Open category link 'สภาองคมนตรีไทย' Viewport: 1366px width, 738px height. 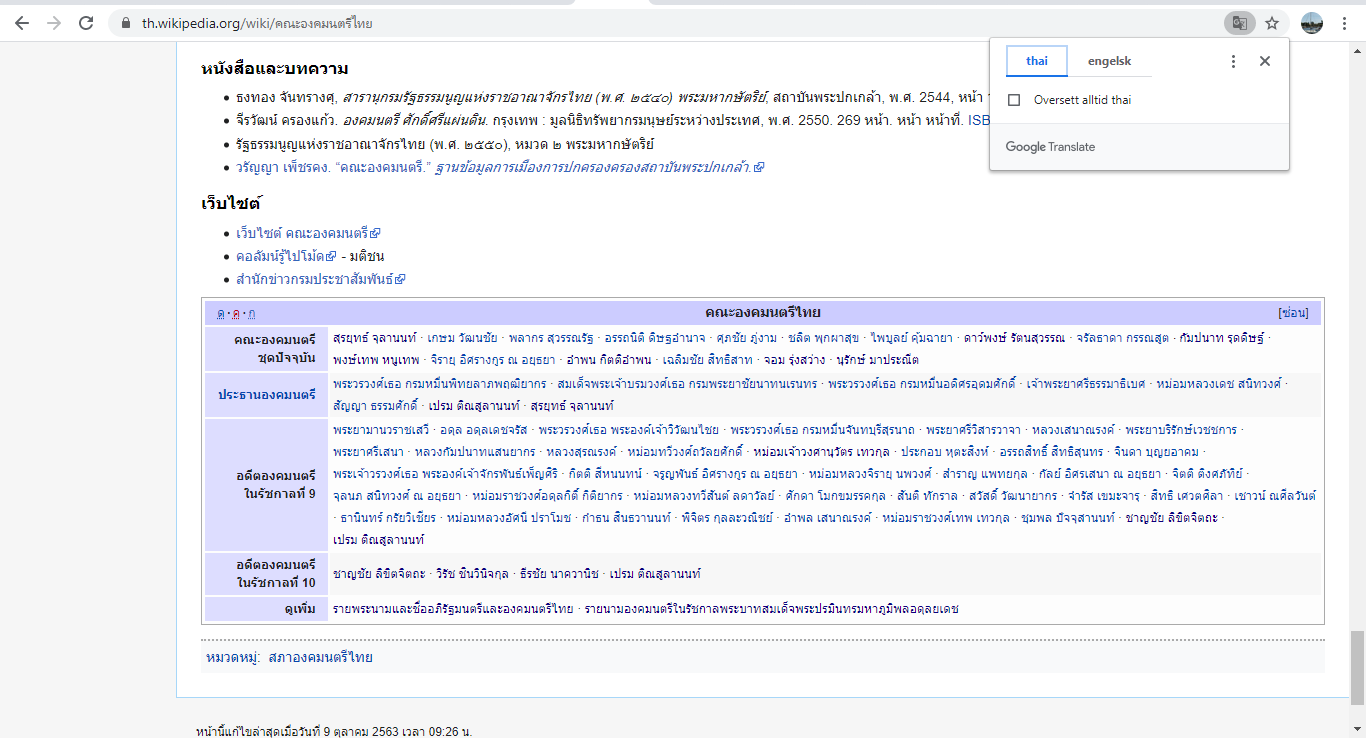(320, 657)
